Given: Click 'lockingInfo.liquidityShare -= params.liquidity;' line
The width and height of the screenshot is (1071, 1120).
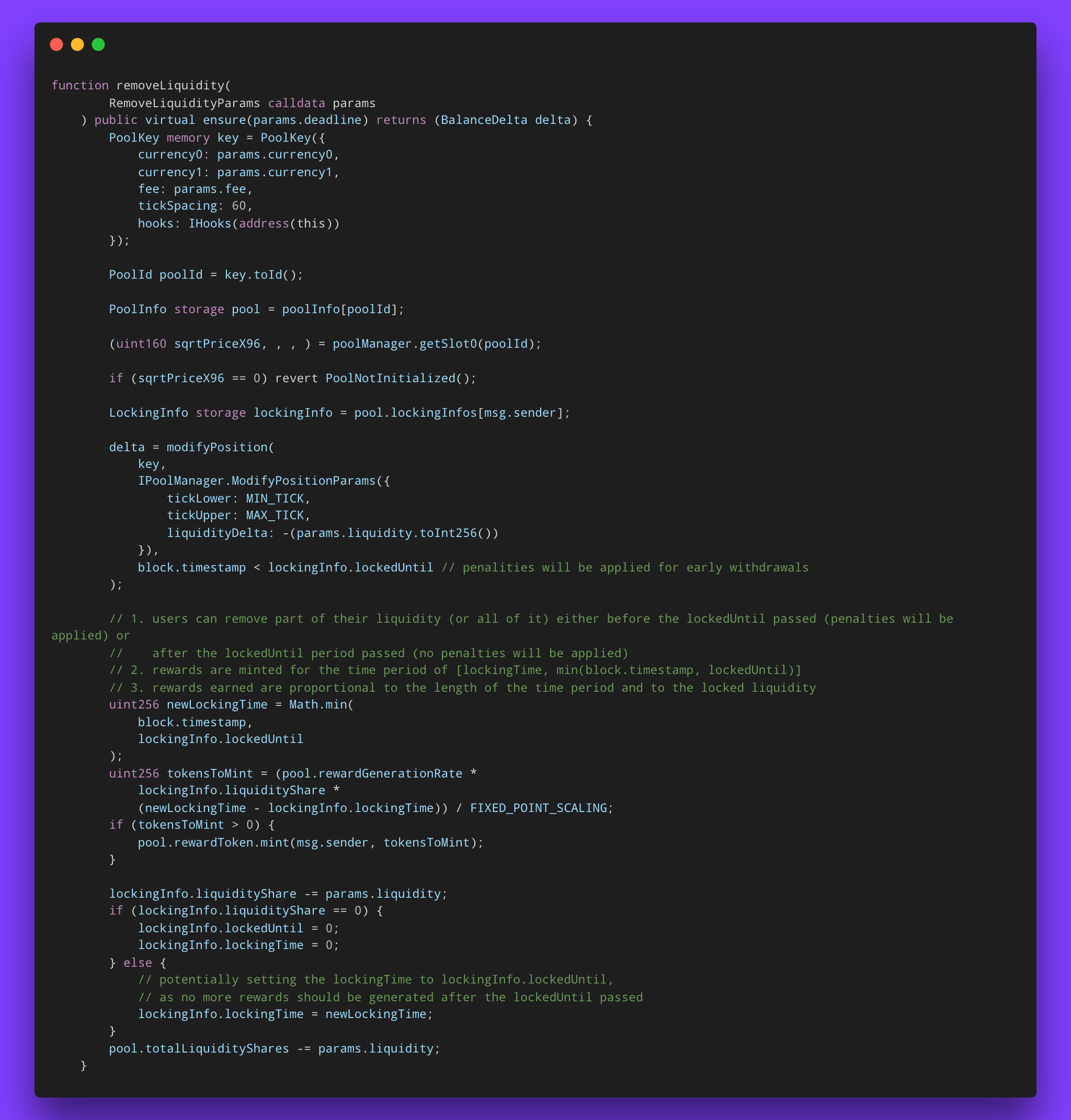Looking at the screenshot, I should click(x=278, y=894).
